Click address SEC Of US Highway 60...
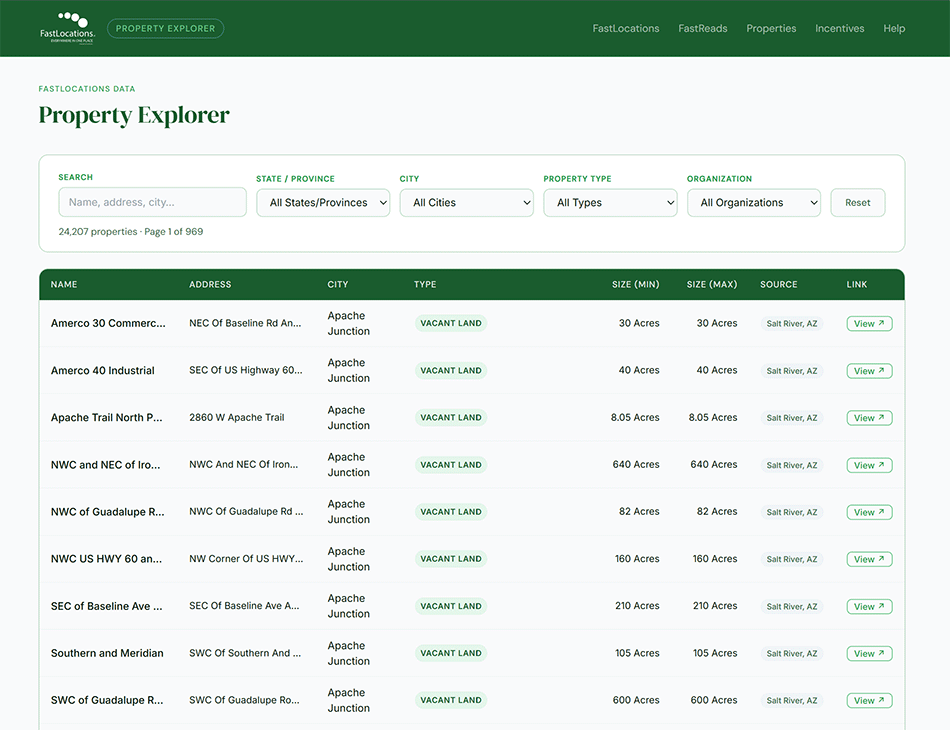Viewport: 950px width, 730px height. coord(245,370)
